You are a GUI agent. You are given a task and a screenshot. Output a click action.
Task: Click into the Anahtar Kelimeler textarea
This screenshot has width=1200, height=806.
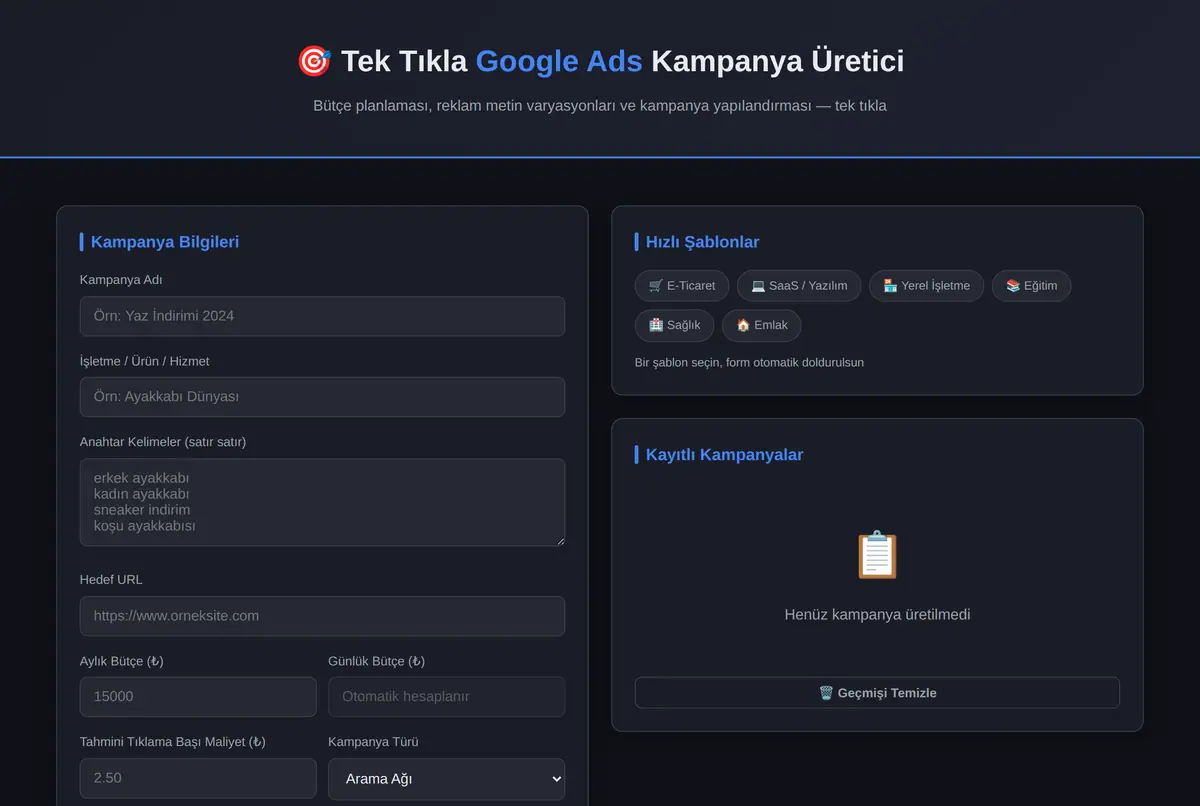tap(322, 502)
